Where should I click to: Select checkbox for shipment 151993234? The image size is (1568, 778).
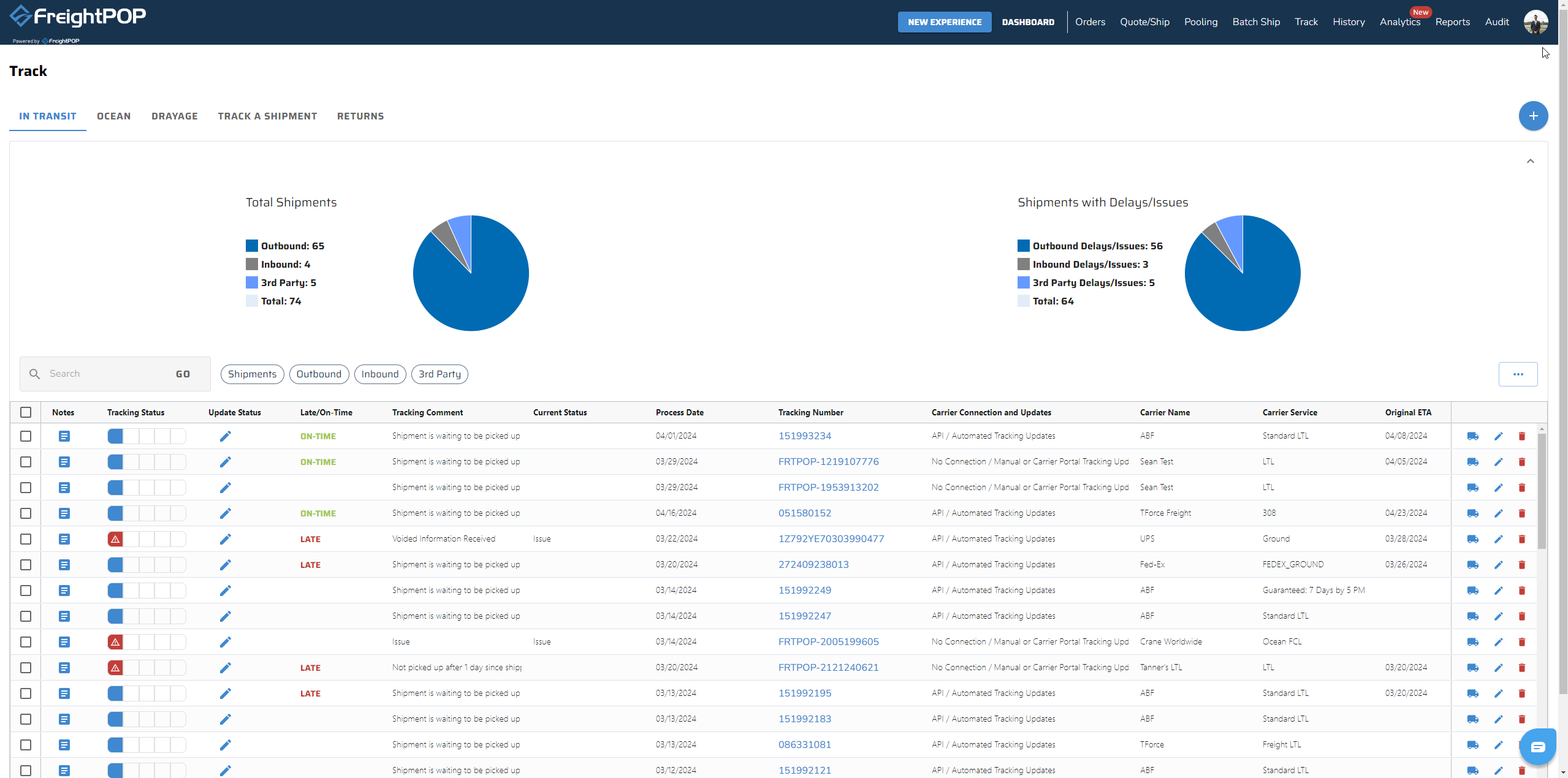tap(26, 436)
